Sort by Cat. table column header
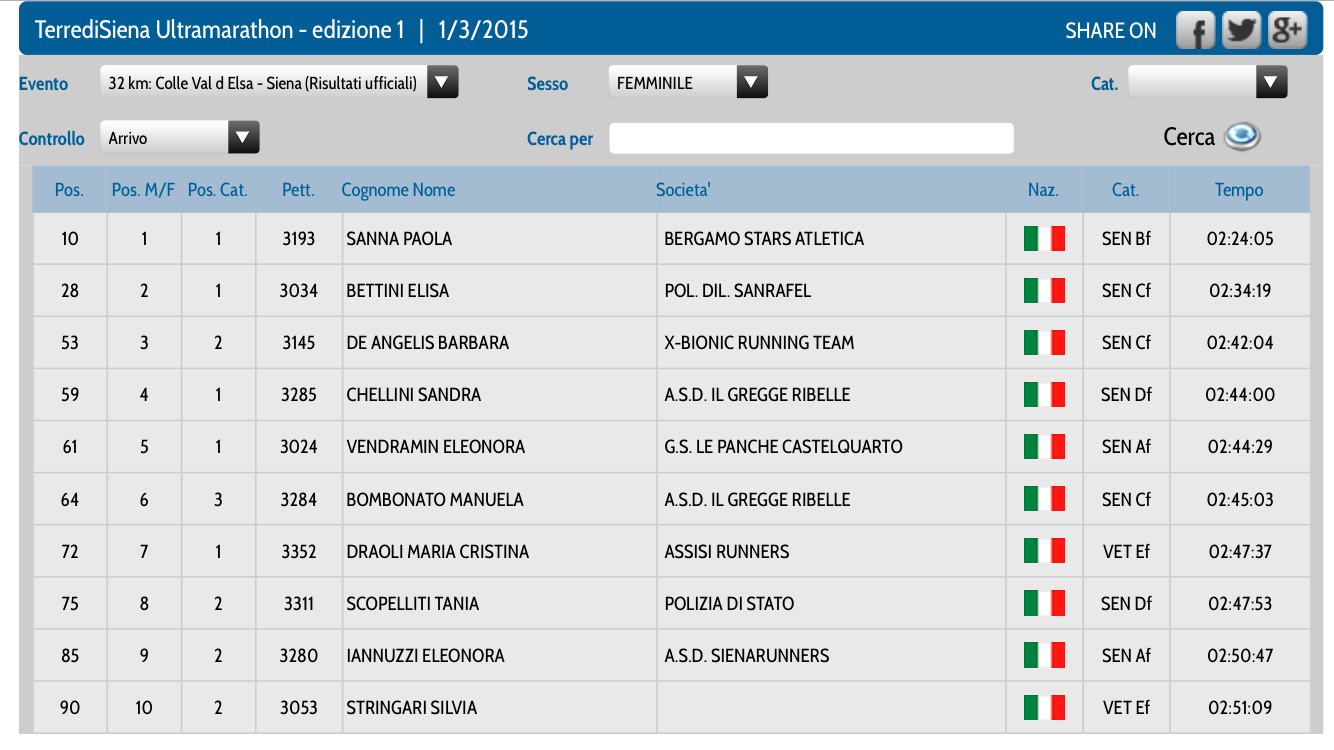 pyautogui.click(x=1125, y=190)
